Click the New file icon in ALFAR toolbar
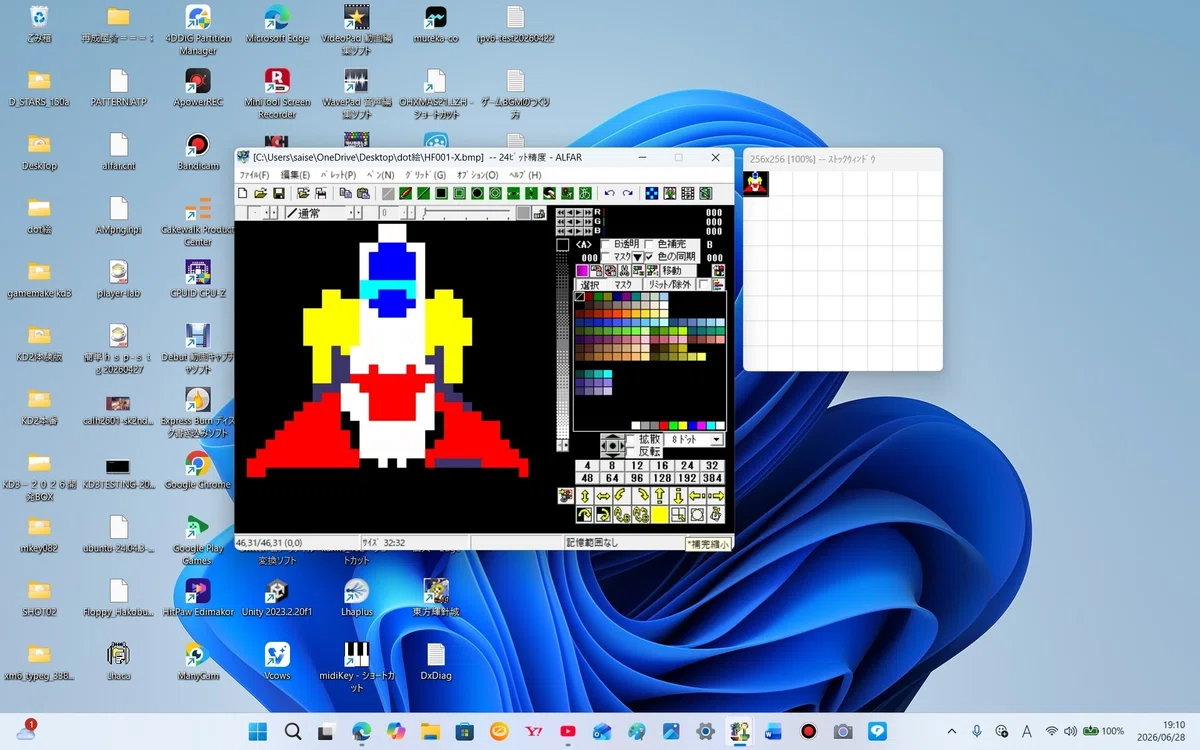This screenshot has height=750, width=1200. click(x=242, y=193)
